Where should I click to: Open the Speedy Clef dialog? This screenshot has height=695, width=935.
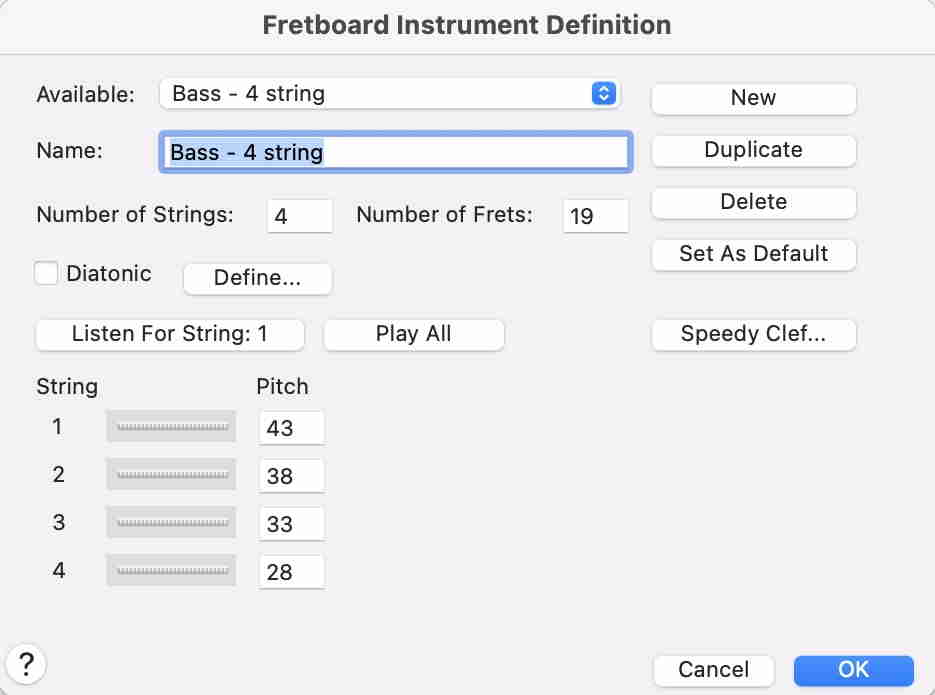(753, 334)
